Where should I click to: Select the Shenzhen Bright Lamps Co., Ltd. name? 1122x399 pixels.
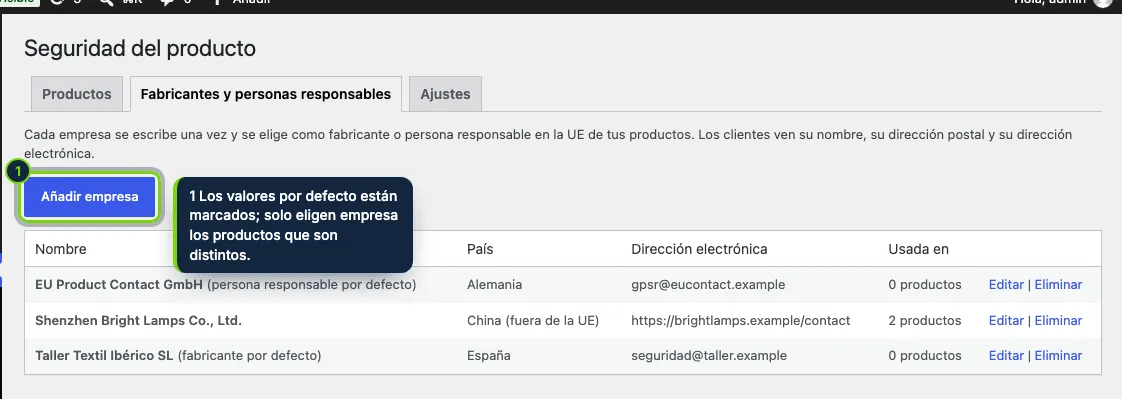pyautogui.click(x=138, y=320)
